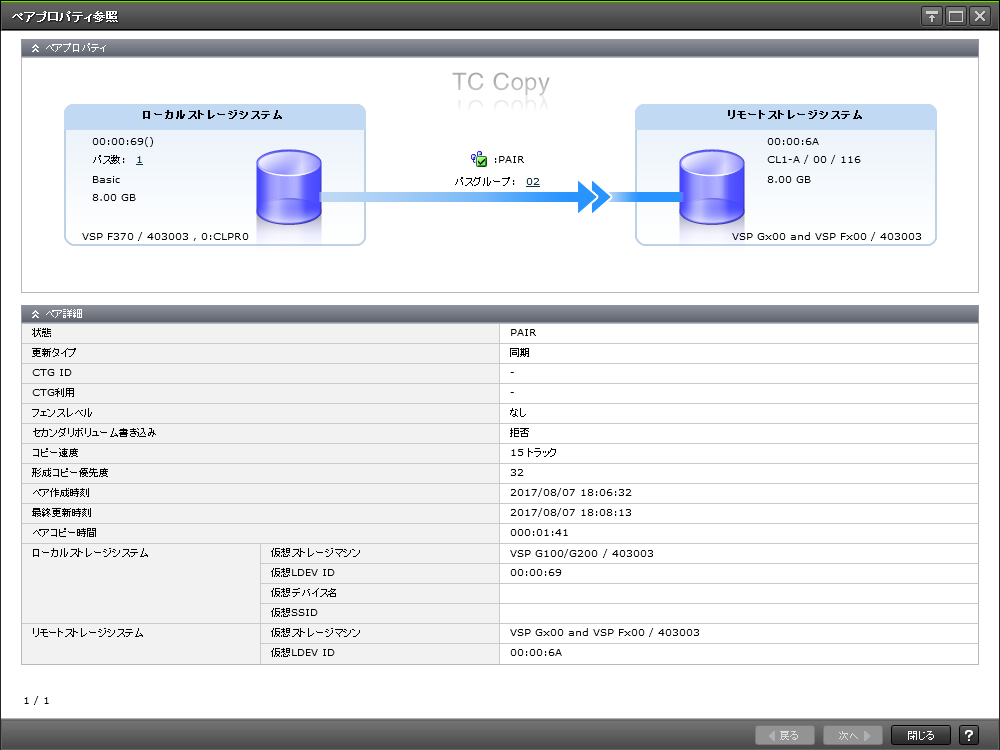Open the path count link 1
This screenshot has width=1000, height=750.
139,160
